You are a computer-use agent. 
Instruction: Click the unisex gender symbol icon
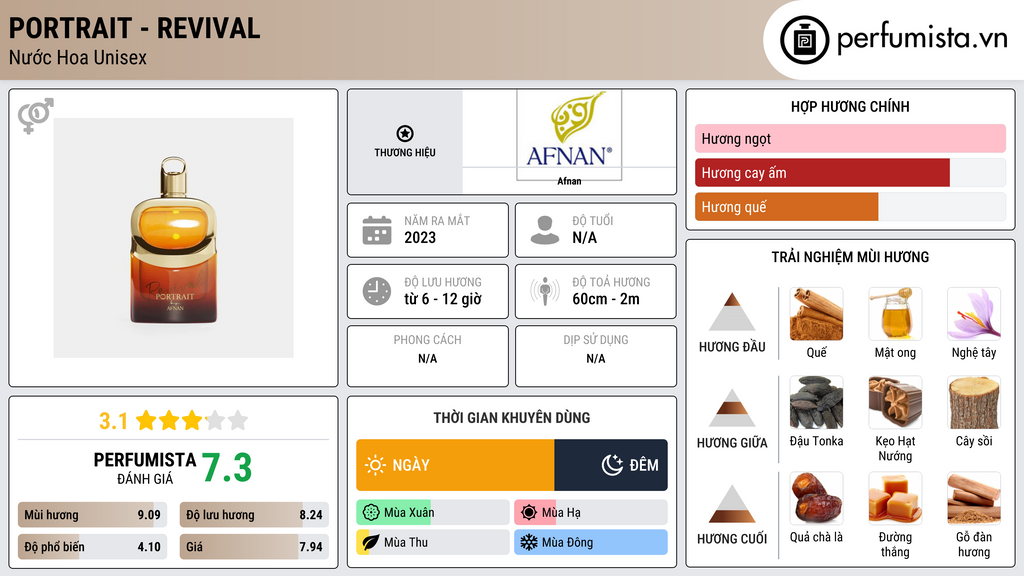point(35,116)
